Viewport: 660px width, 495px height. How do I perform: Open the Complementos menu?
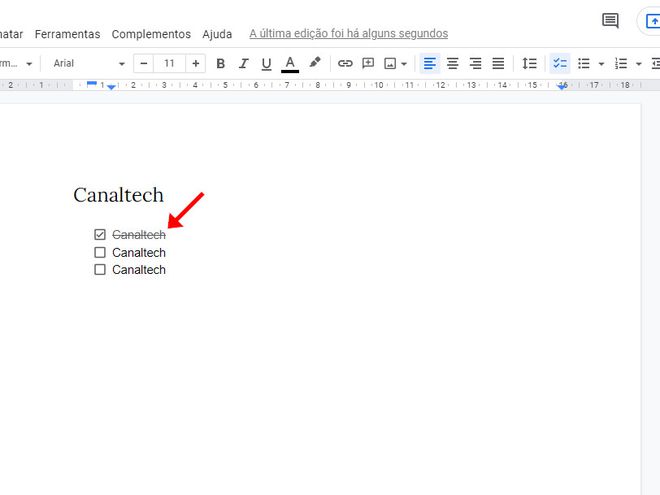tap(151, 34)
